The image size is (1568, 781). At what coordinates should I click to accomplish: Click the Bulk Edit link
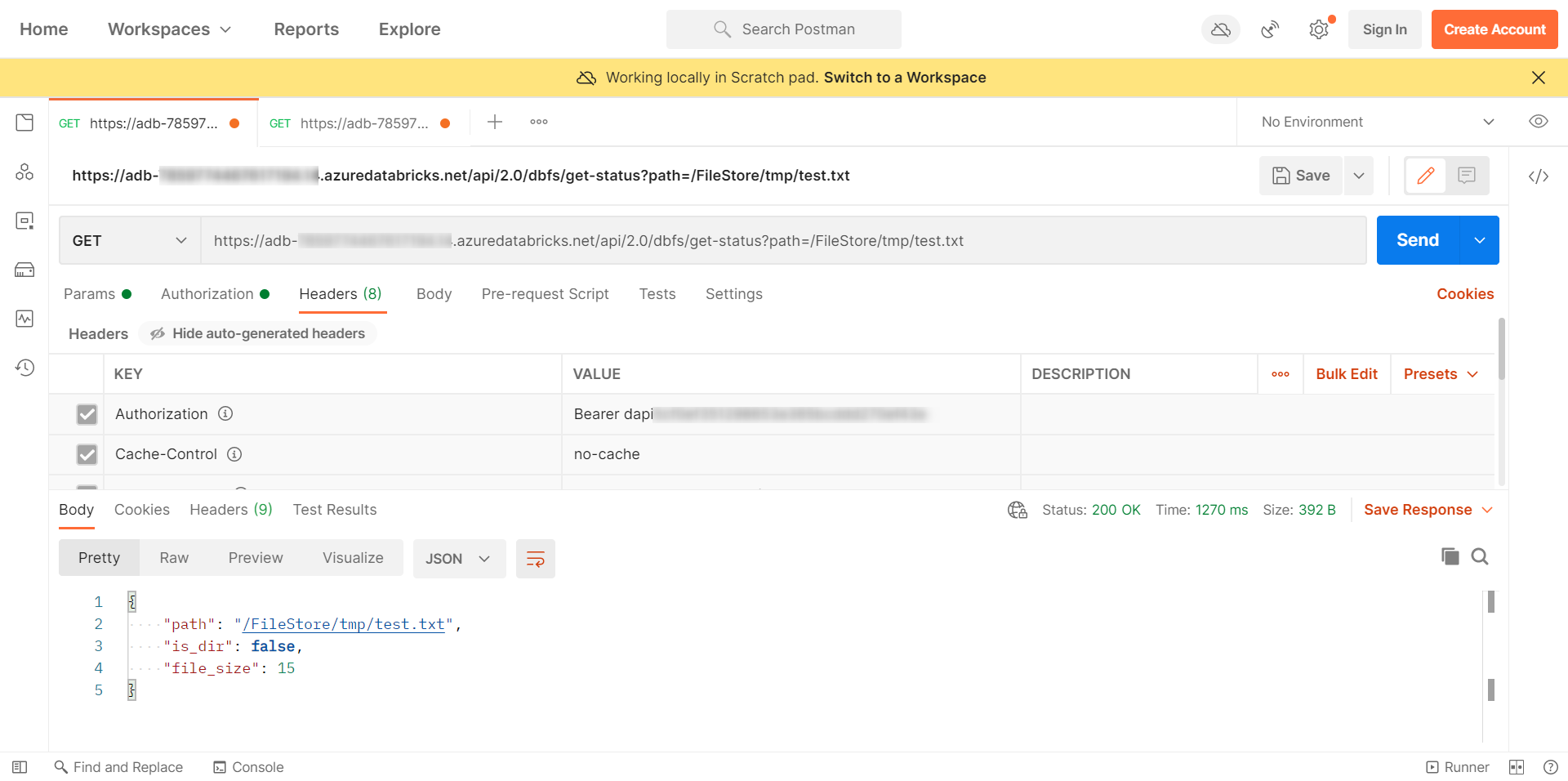1347,374
